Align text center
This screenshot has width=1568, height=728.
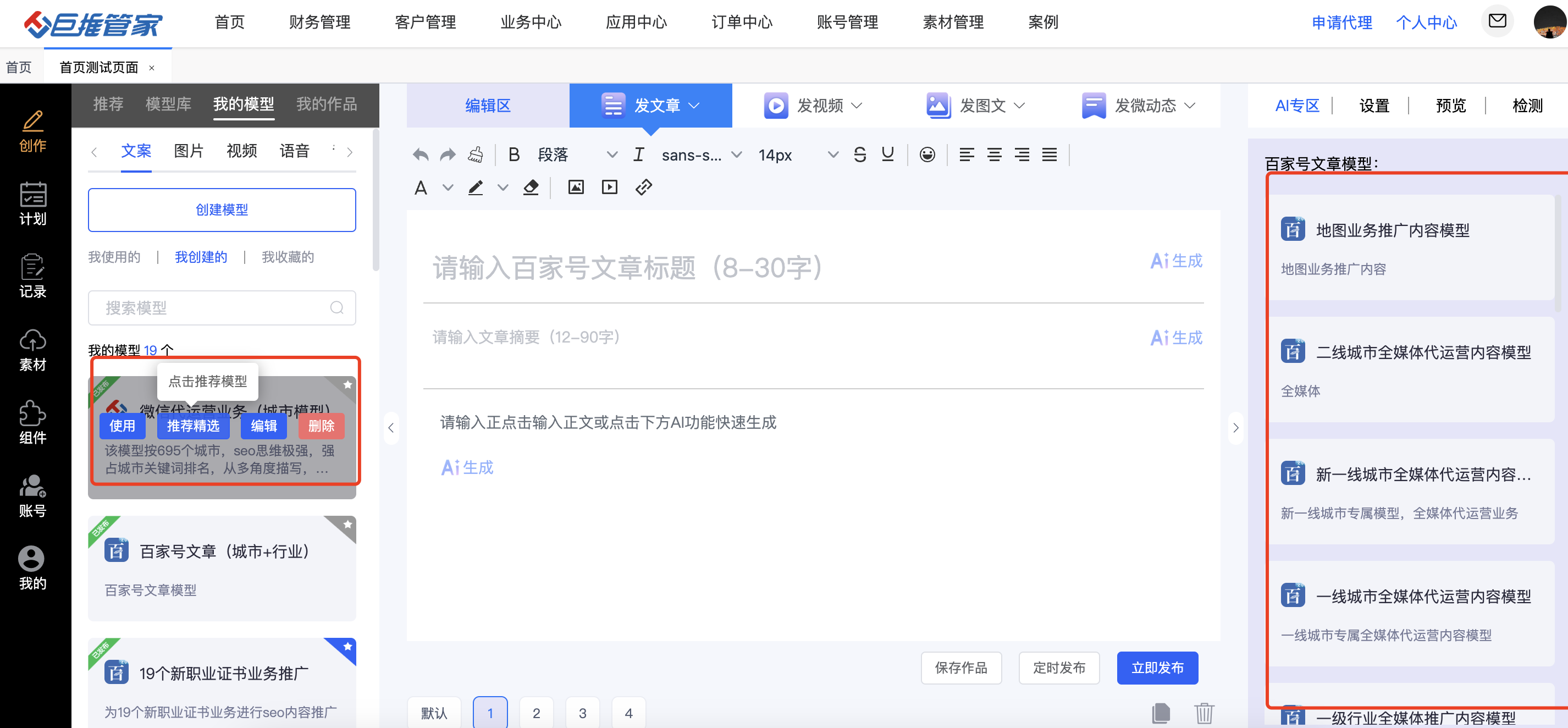pos(994,155)
